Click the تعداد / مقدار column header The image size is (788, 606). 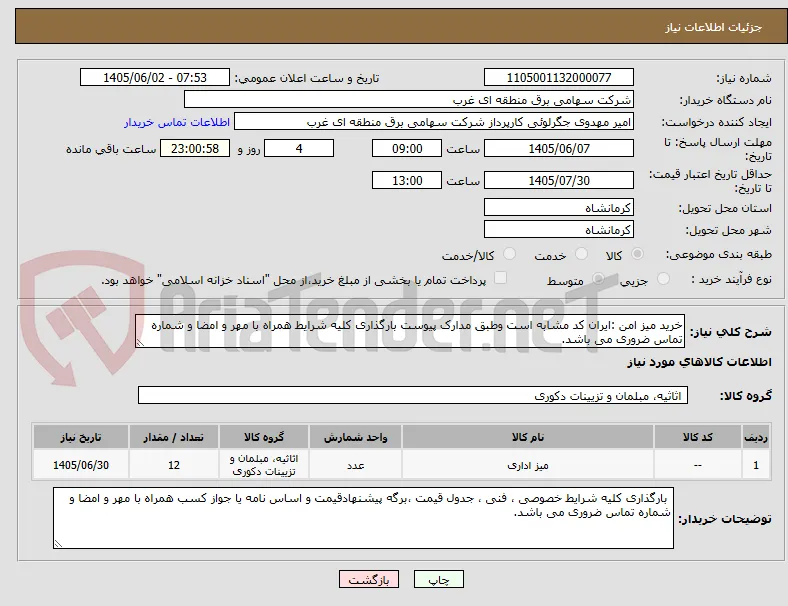click(x=173, y=437)
